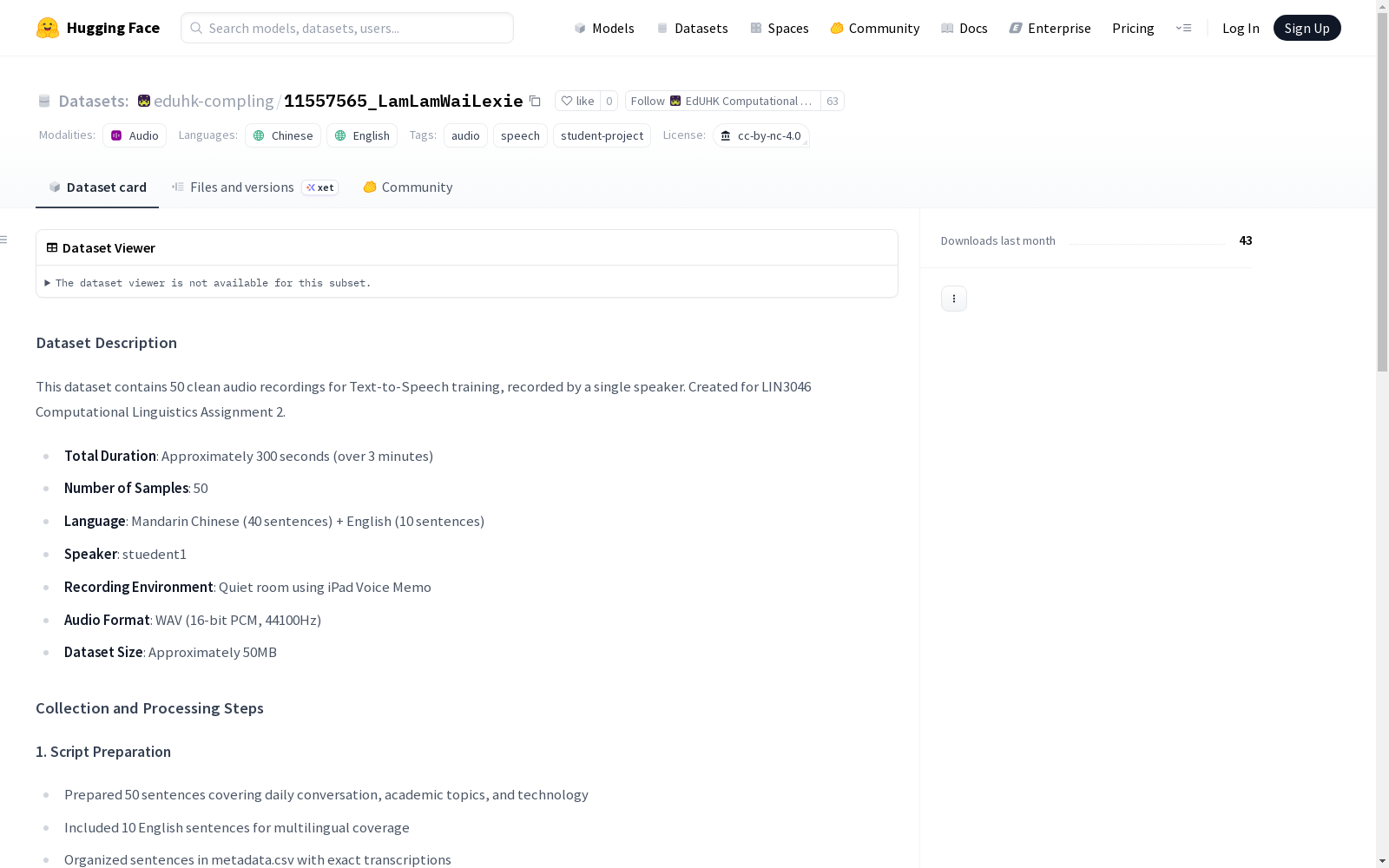Click the heart like icon
Image resolution: width=1389 pixels, height=868 pixels.
pyautogui.click(x=567, y=101)
